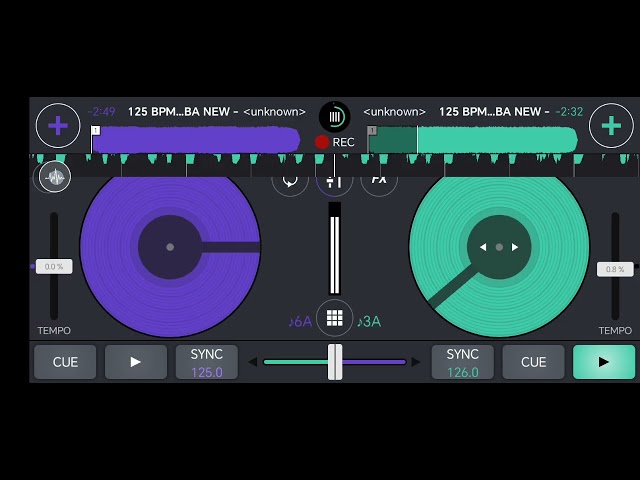Sync the left deck at 125.0
Viewport: 640px width, 480px height.
(207, 362)
